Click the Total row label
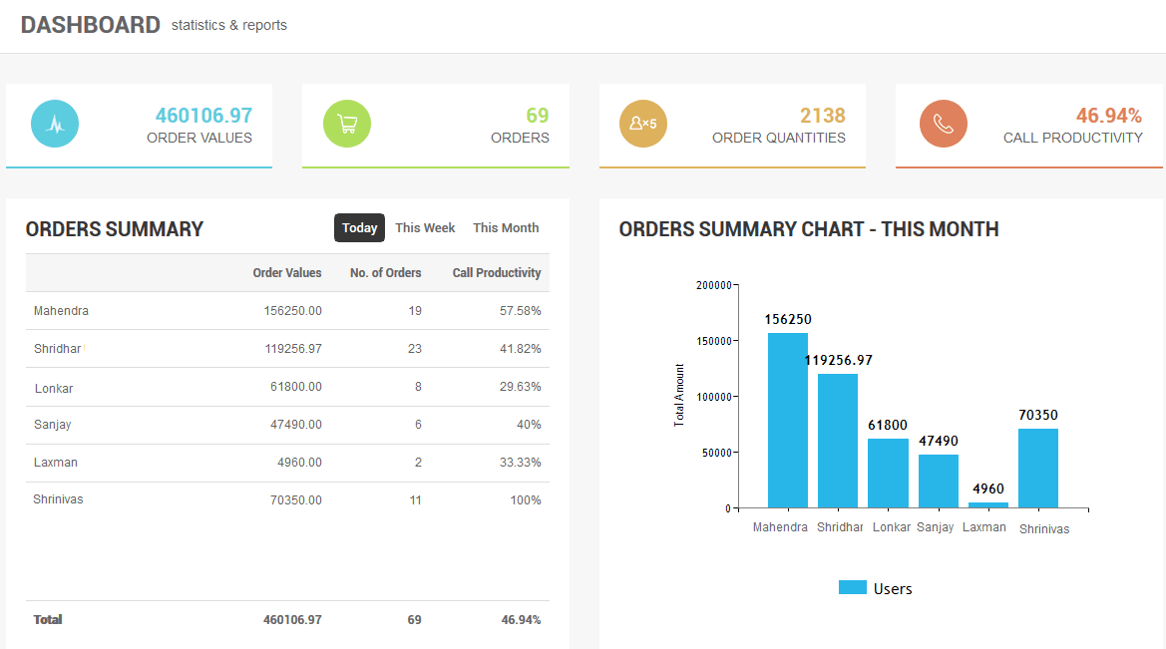Screen dimensions: 1166x649 click(48, 619)
